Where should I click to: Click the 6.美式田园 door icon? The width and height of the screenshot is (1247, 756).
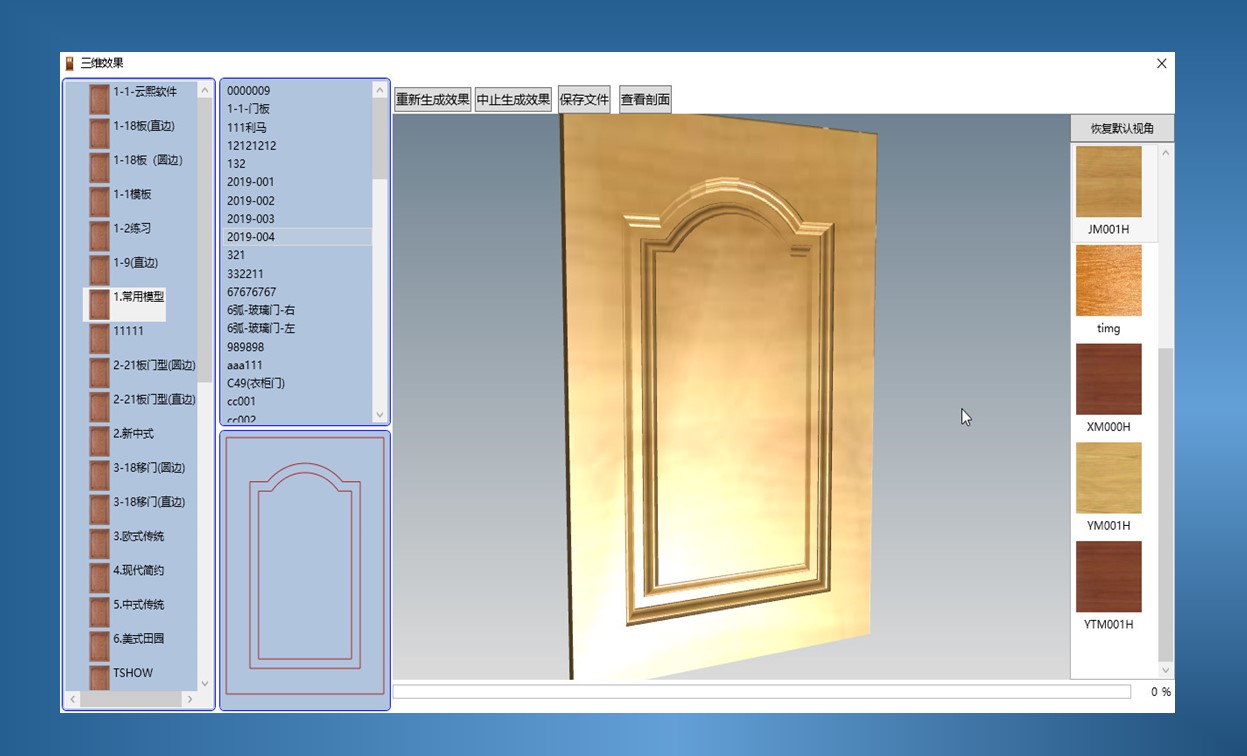(x=99, y=645)
